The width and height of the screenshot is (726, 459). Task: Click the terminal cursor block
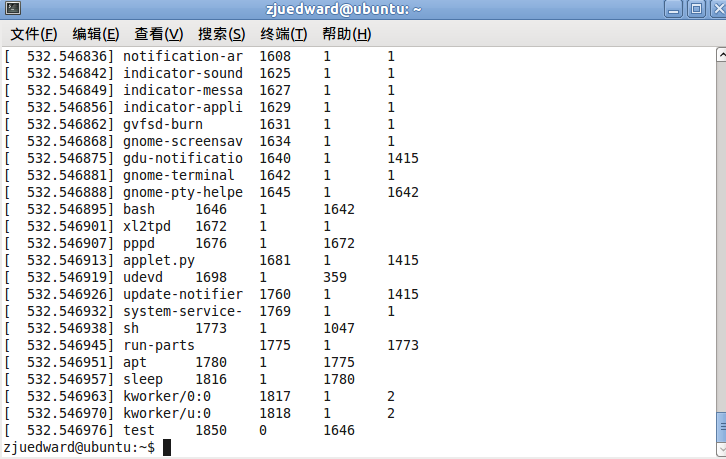(167, 447)
